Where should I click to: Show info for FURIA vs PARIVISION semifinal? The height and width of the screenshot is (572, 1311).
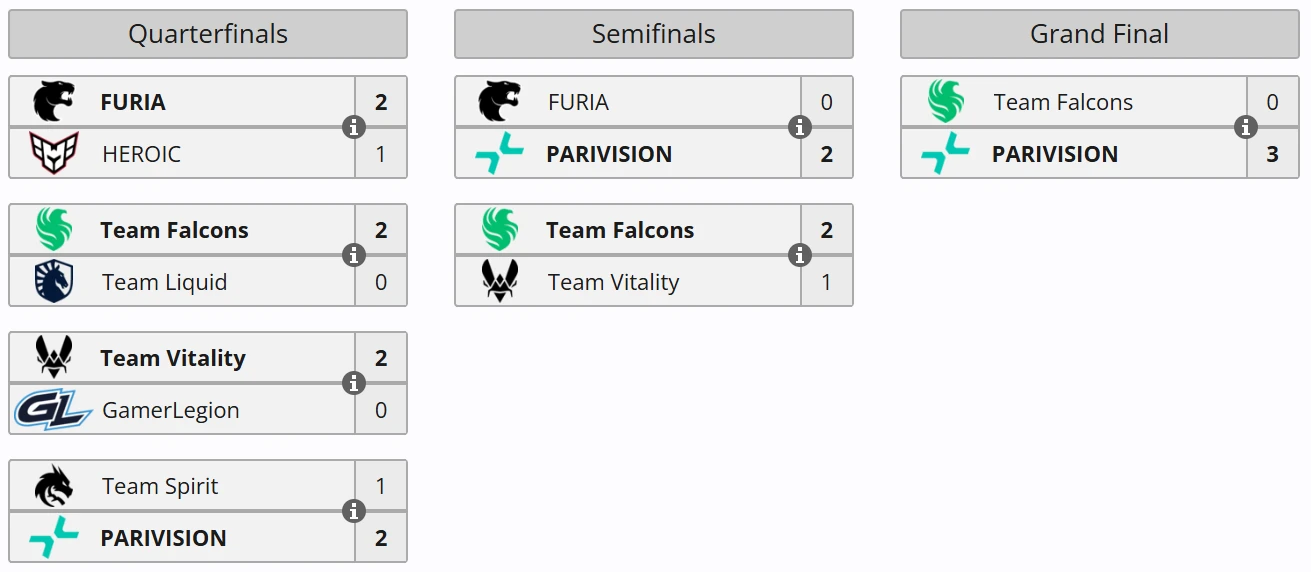(x=799, y=127)
